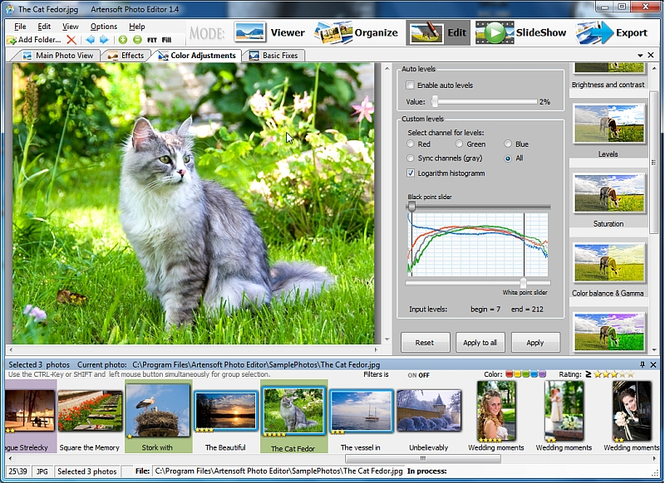This screenshot has height=483, width=665.
Task: Pin the photo strip panel
Action: 642,365
